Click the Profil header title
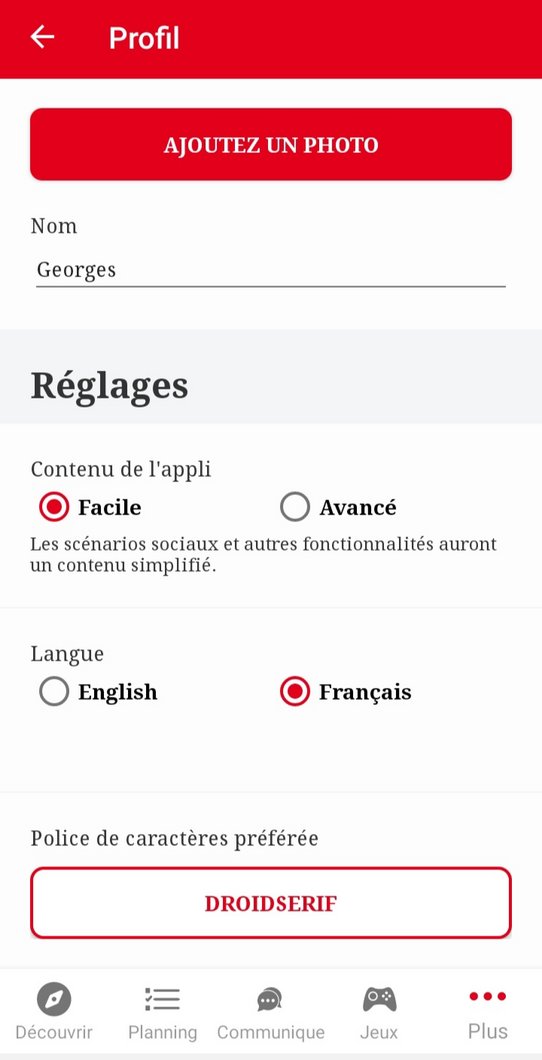 [144, 38]
